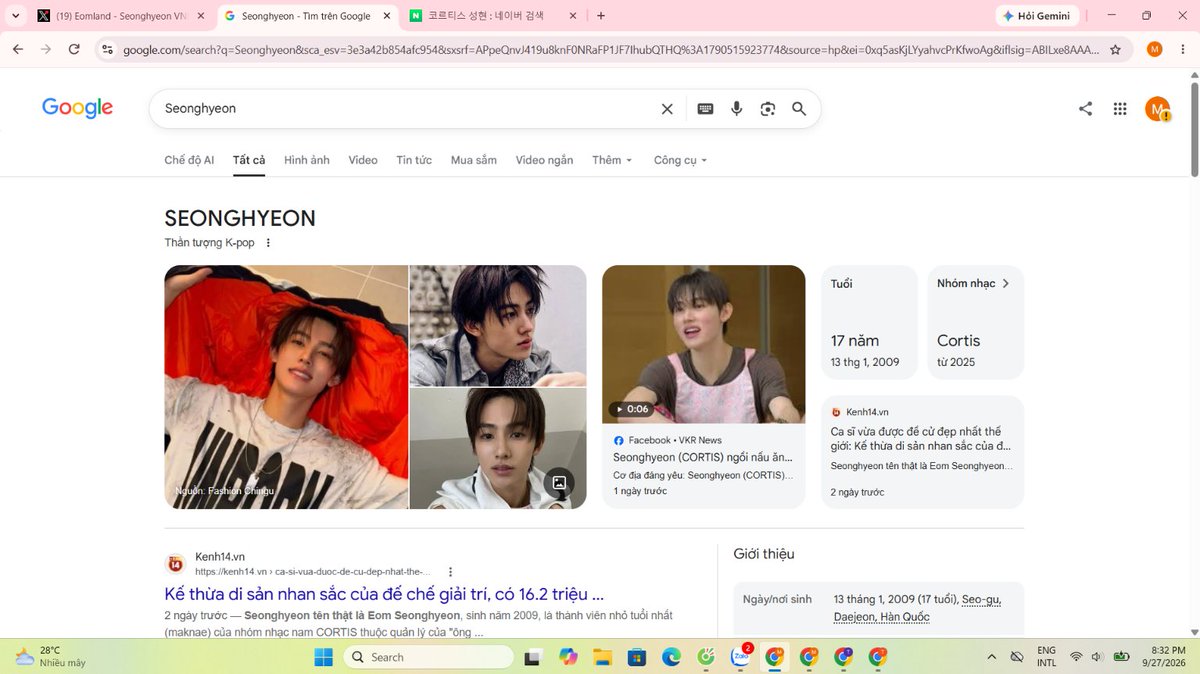The height and width of the screenshot is (674, 1200).
Task: Open the Windows Start menu
Action: point(323,657)
